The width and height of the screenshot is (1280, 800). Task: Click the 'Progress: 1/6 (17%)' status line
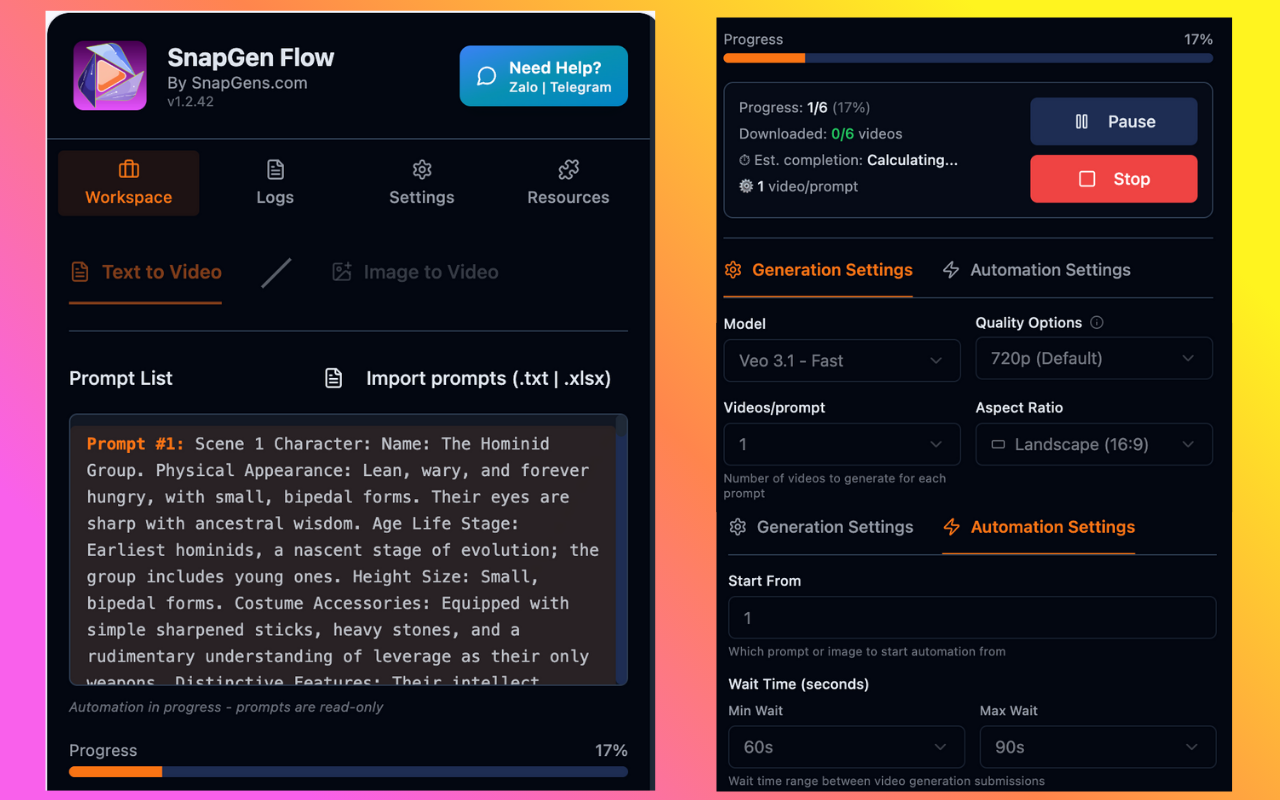(x=805, y=108)
